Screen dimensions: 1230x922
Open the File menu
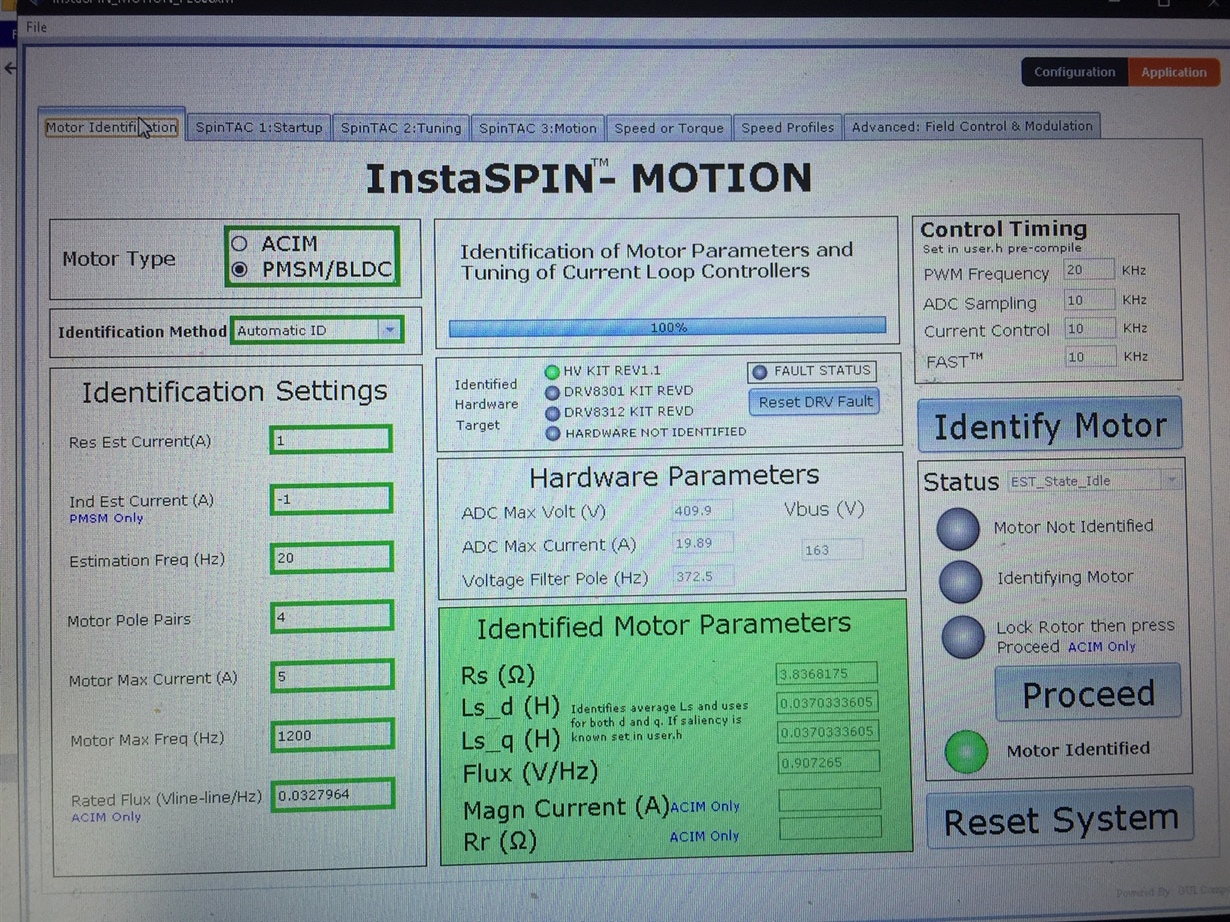point(36,27)
